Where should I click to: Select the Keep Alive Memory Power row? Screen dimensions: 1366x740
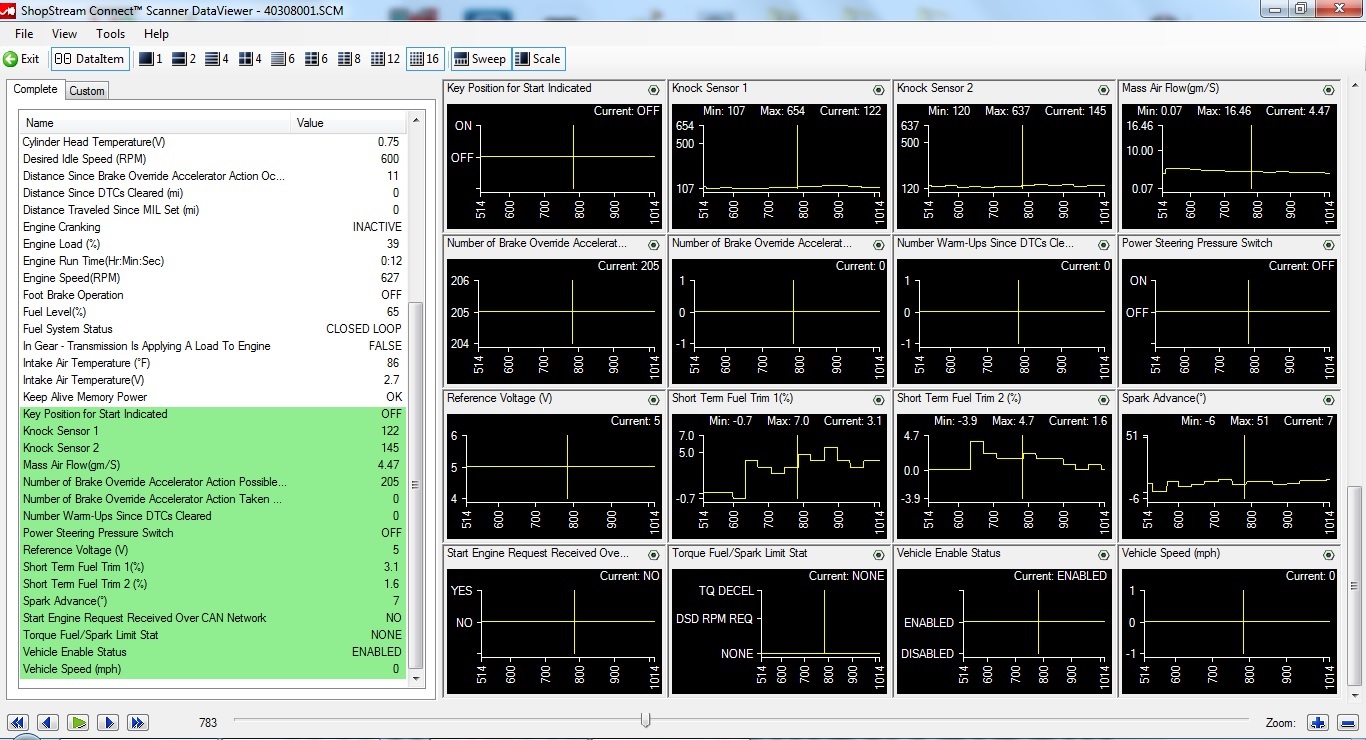(x=212, y=397)
